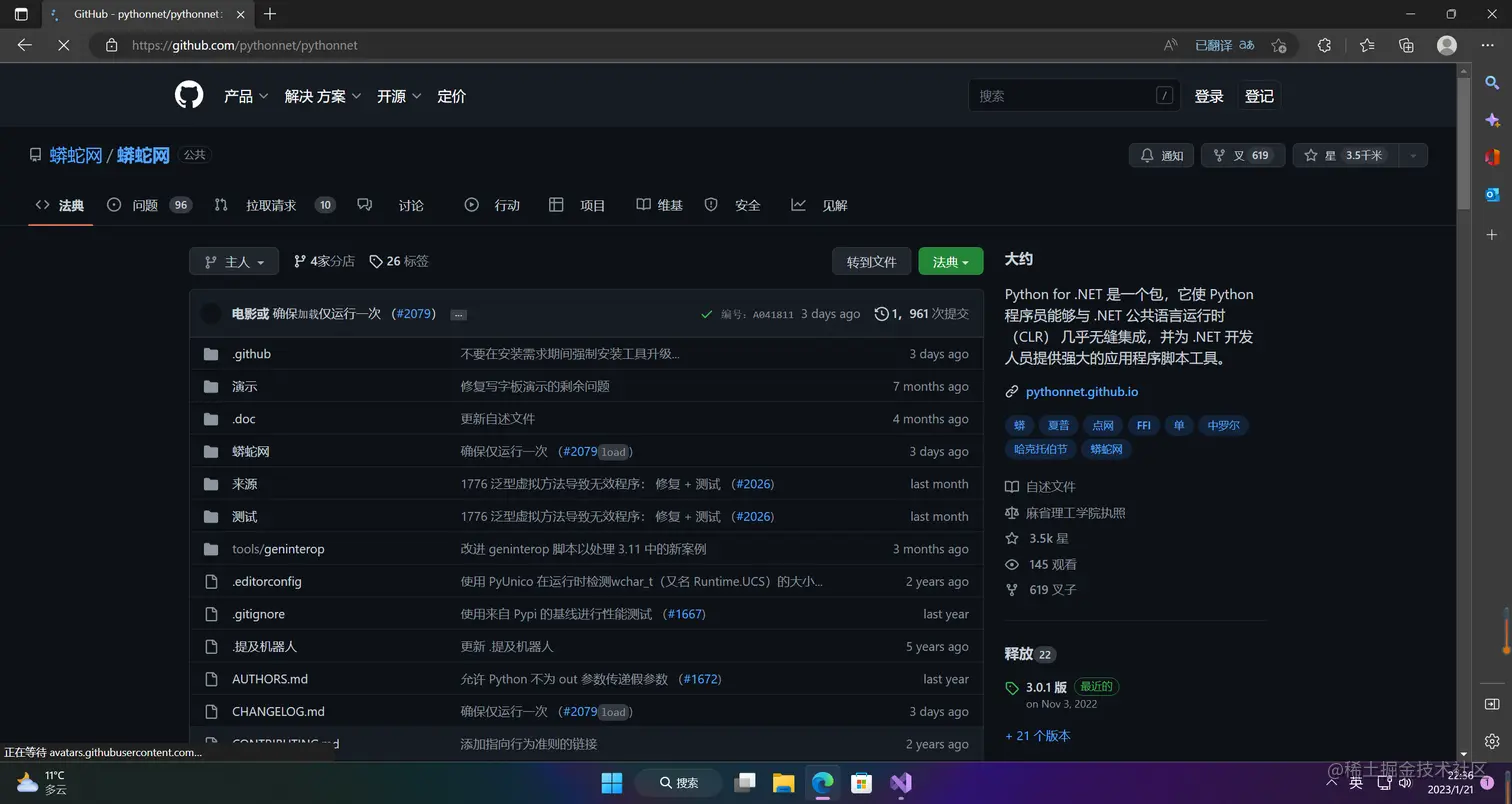Click the 叉 fork button
The image size is (1512, 804).
[x=1243, y=155]
